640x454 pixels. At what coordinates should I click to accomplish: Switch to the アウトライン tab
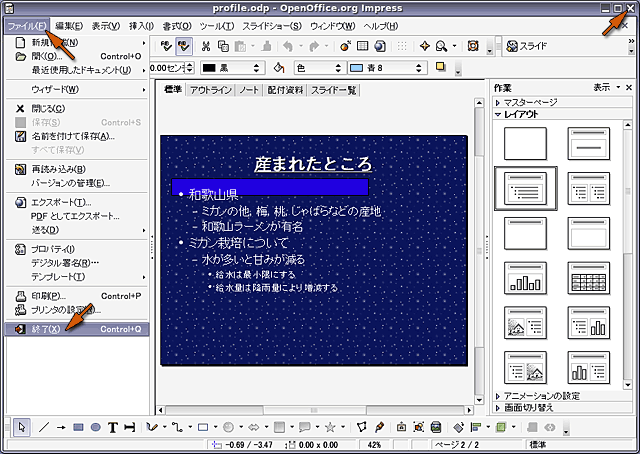point(209,90)
